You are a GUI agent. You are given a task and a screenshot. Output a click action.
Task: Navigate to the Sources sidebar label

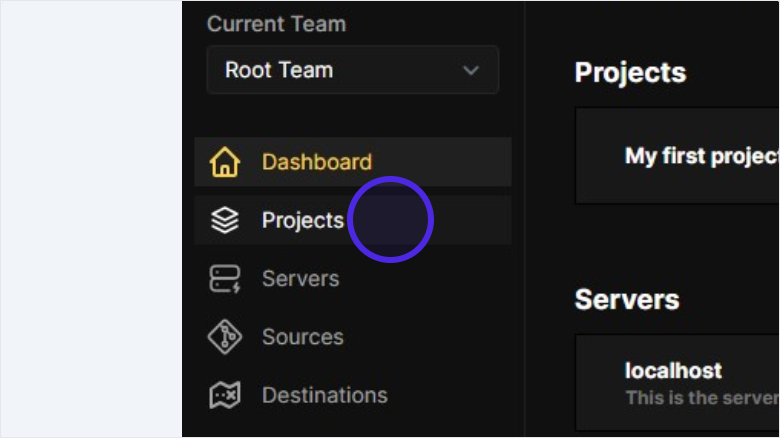[302, 337]
